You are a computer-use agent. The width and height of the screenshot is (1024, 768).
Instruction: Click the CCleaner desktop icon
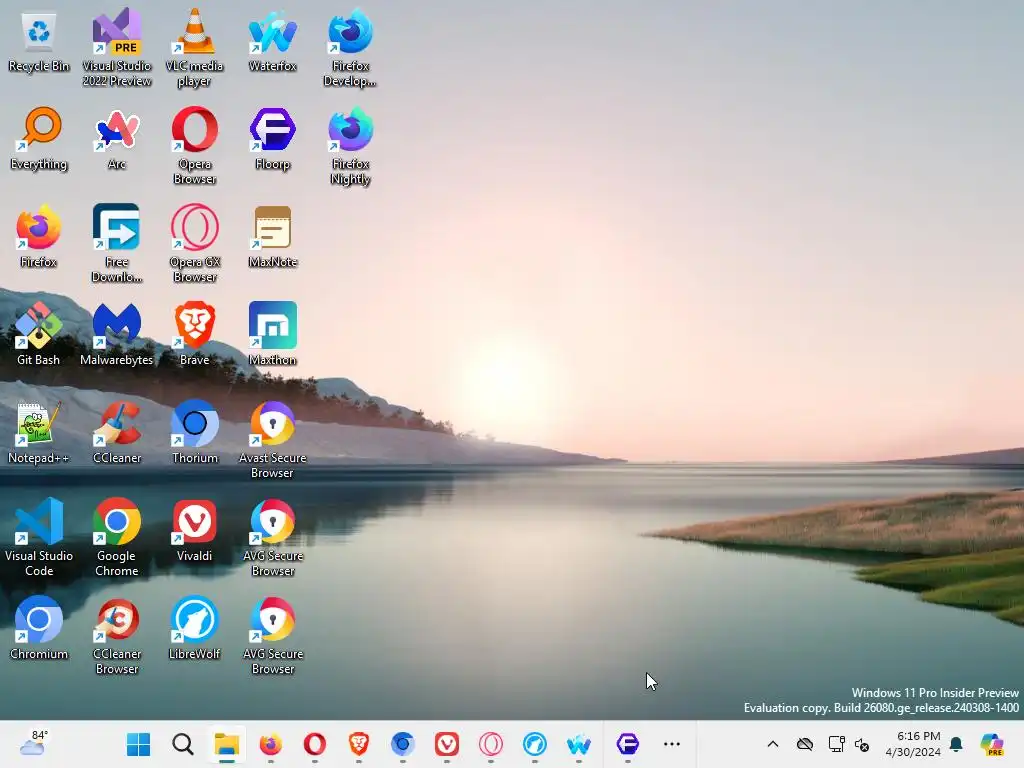point(117,432)
